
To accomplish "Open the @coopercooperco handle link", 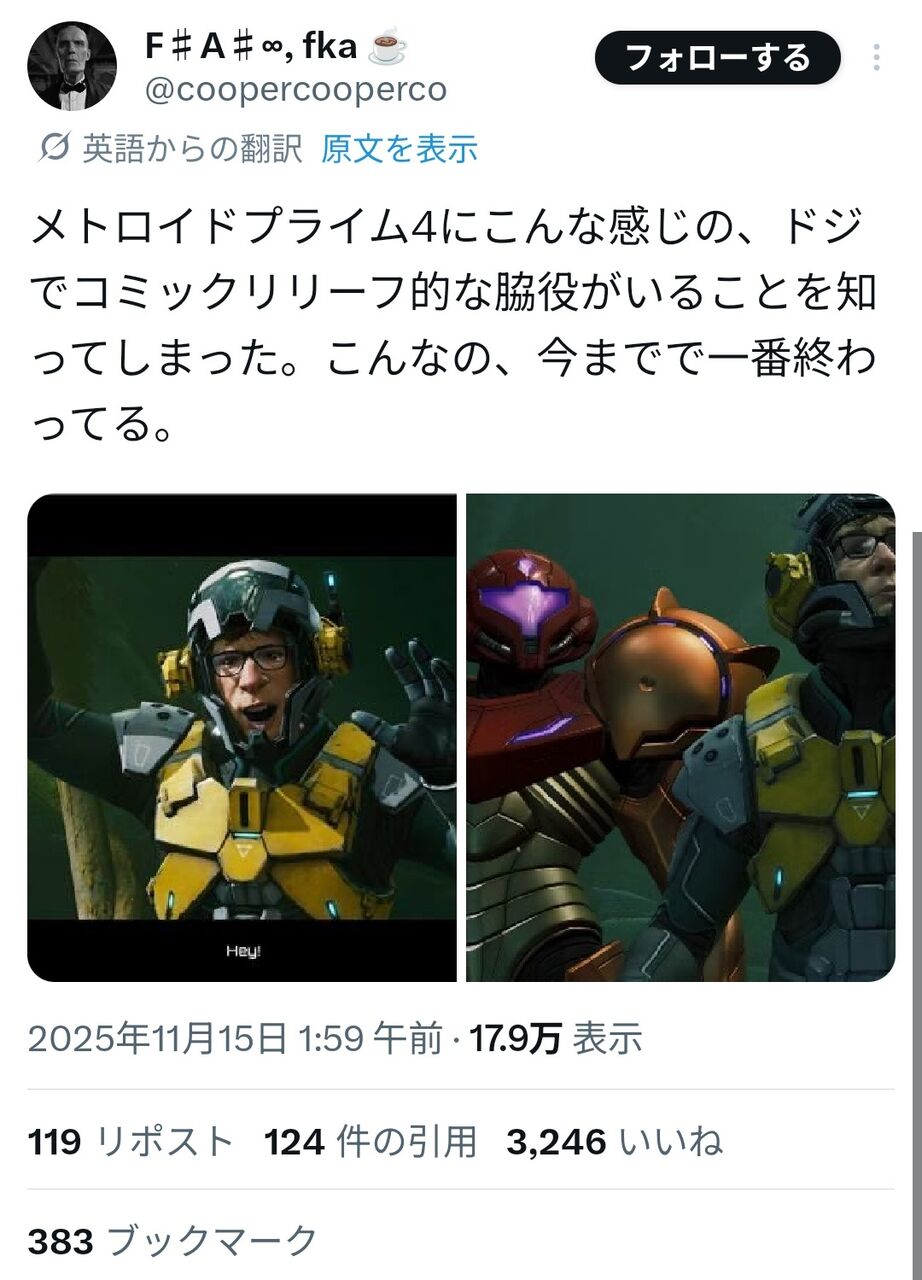I will [296, 90].
